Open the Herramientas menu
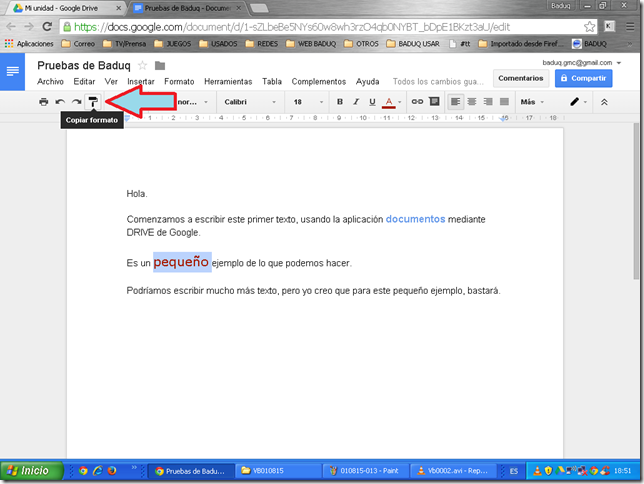Image resolution: width=644 pixels, height=484 pixels. [228, 81]
